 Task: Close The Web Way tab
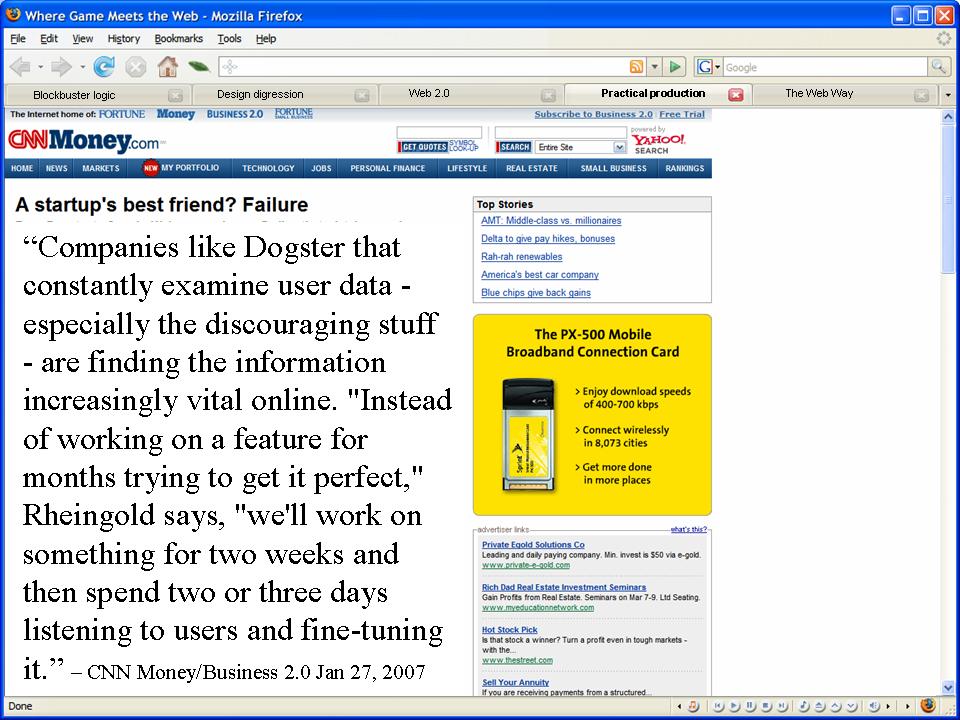click(x=921, y=95)
